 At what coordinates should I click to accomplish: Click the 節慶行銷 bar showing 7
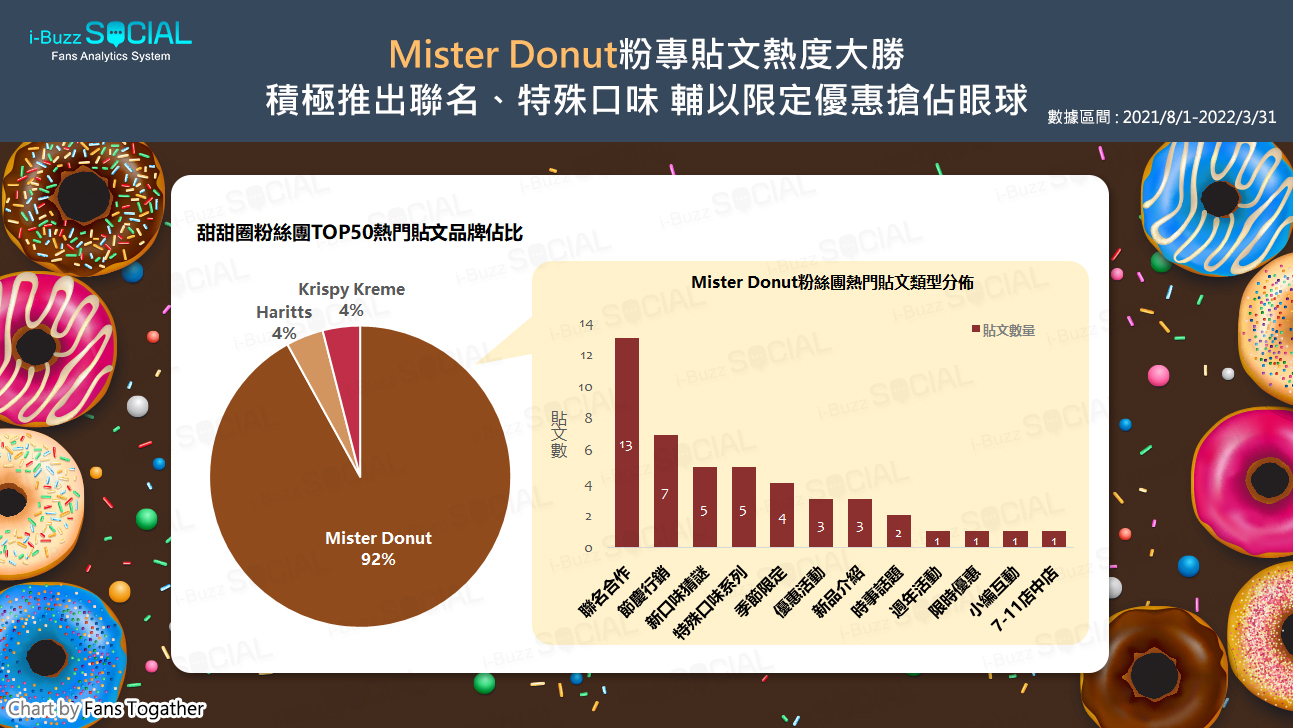pyautogui.click(x=665, y=491)
